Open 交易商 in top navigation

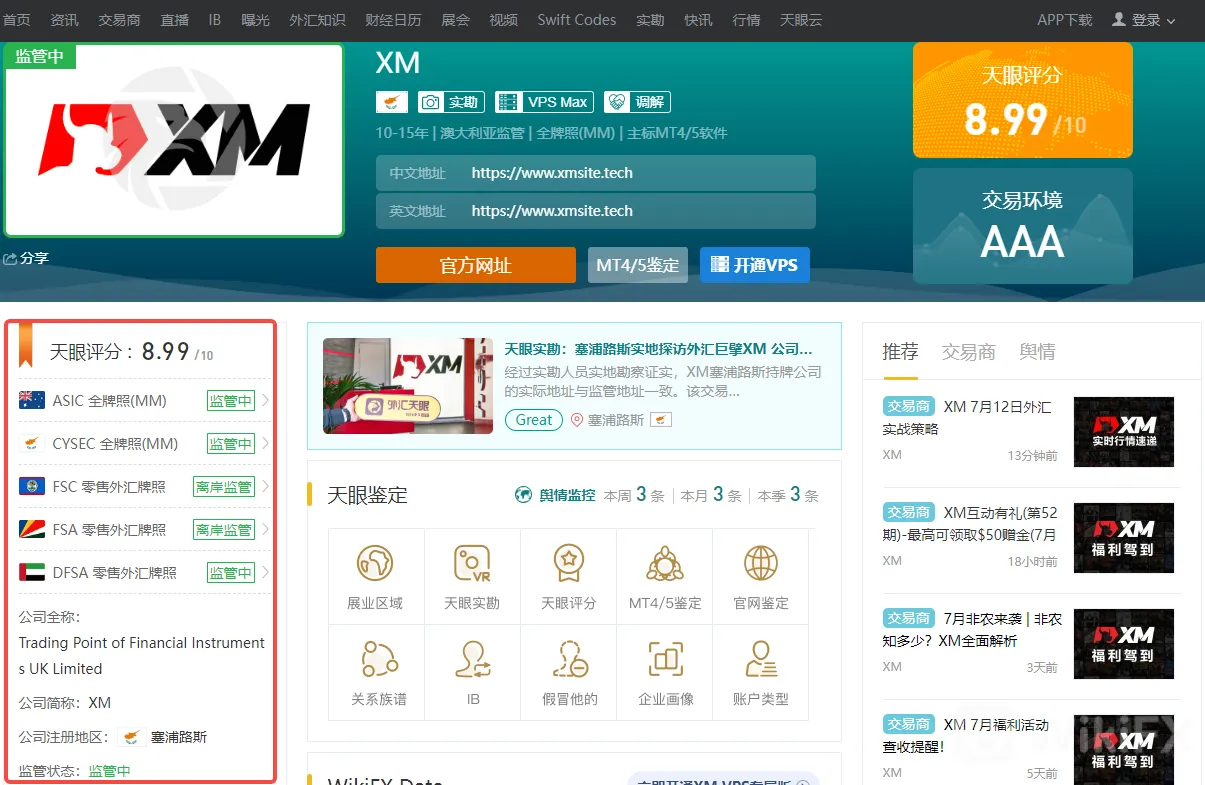119,20
